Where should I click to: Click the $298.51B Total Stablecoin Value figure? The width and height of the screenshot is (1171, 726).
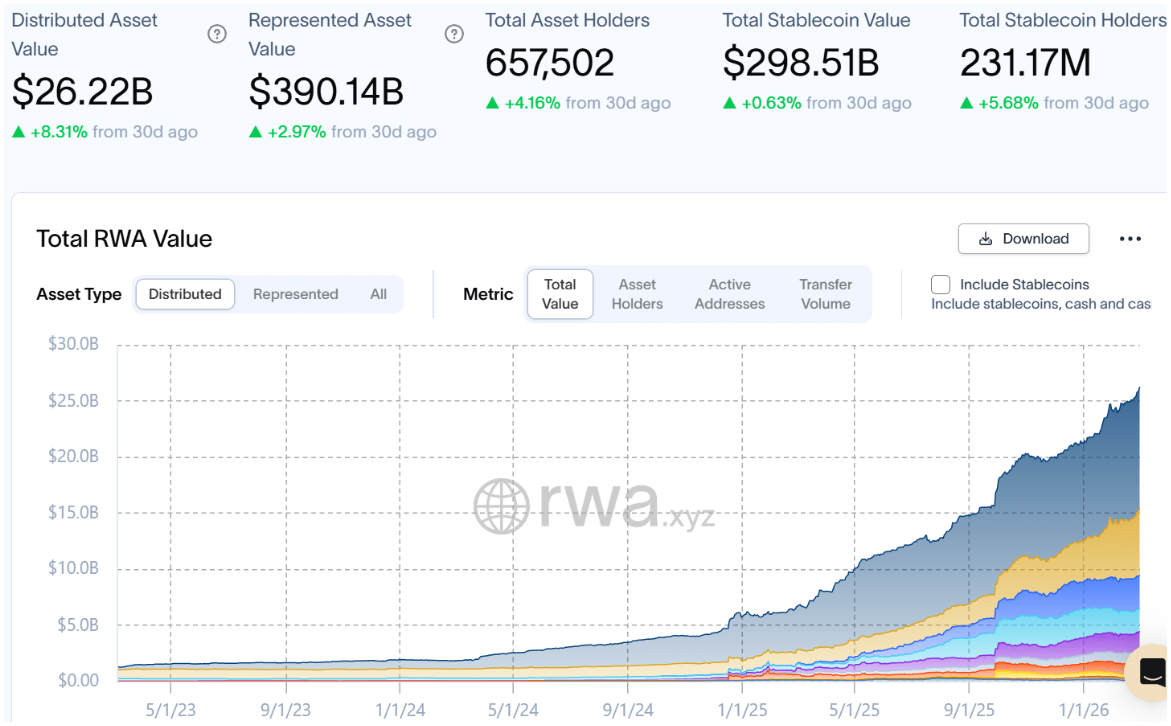(x=800, y=63)
